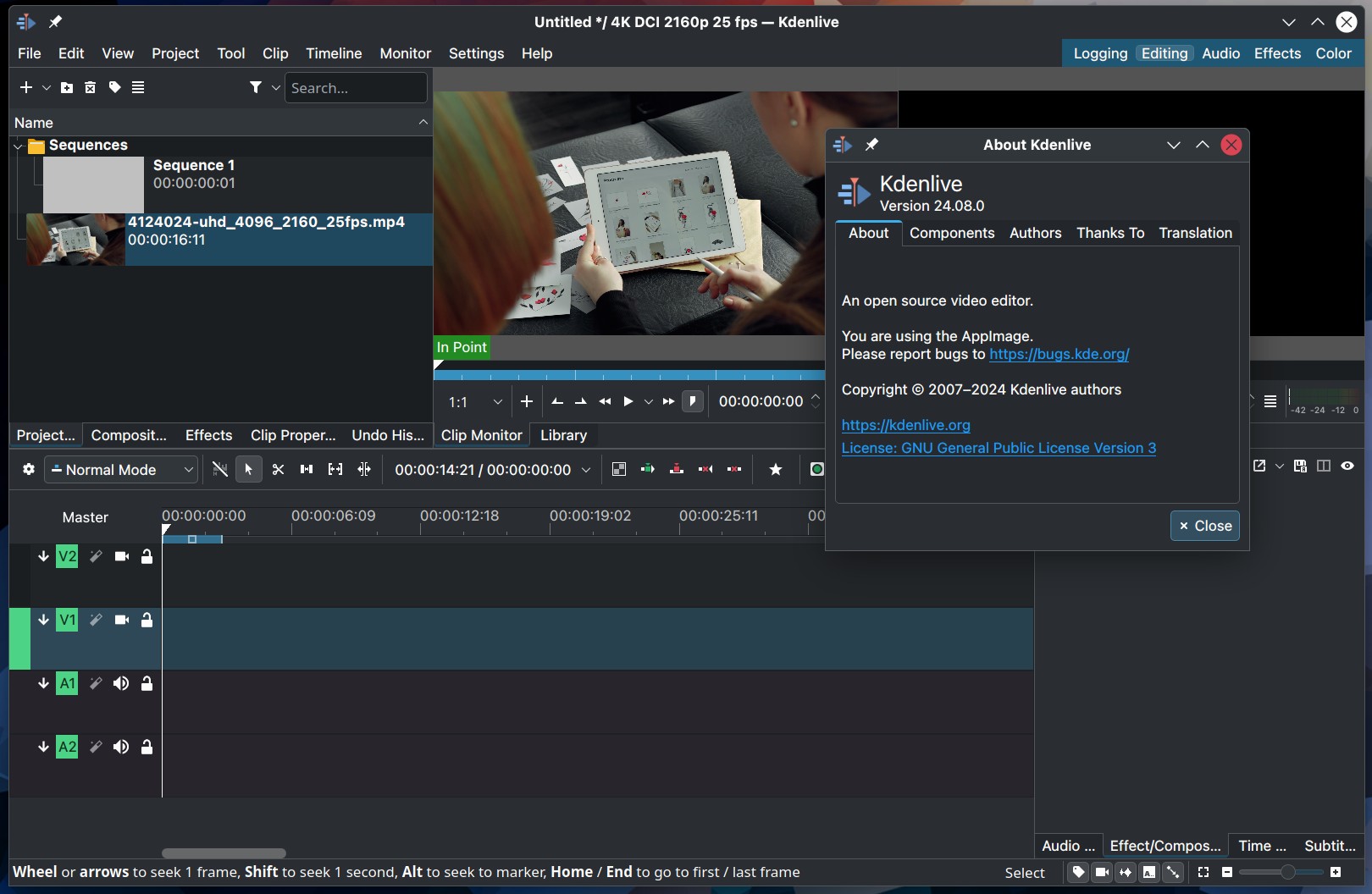The image size is (1372, 894).
Task: Activate the arrow selection tool
Action: [248, 469]
